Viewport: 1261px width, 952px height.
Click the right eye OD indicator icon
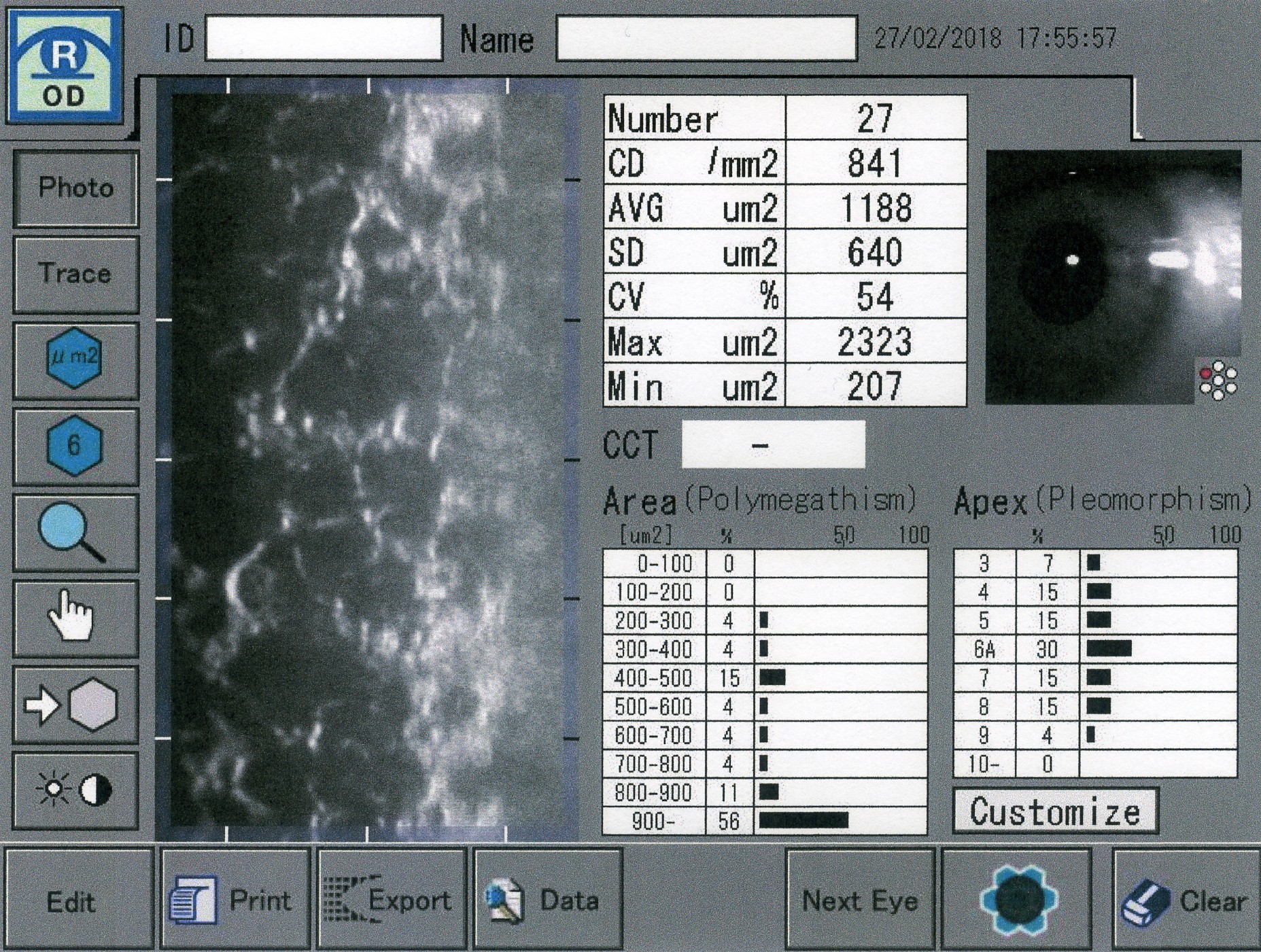65,67
